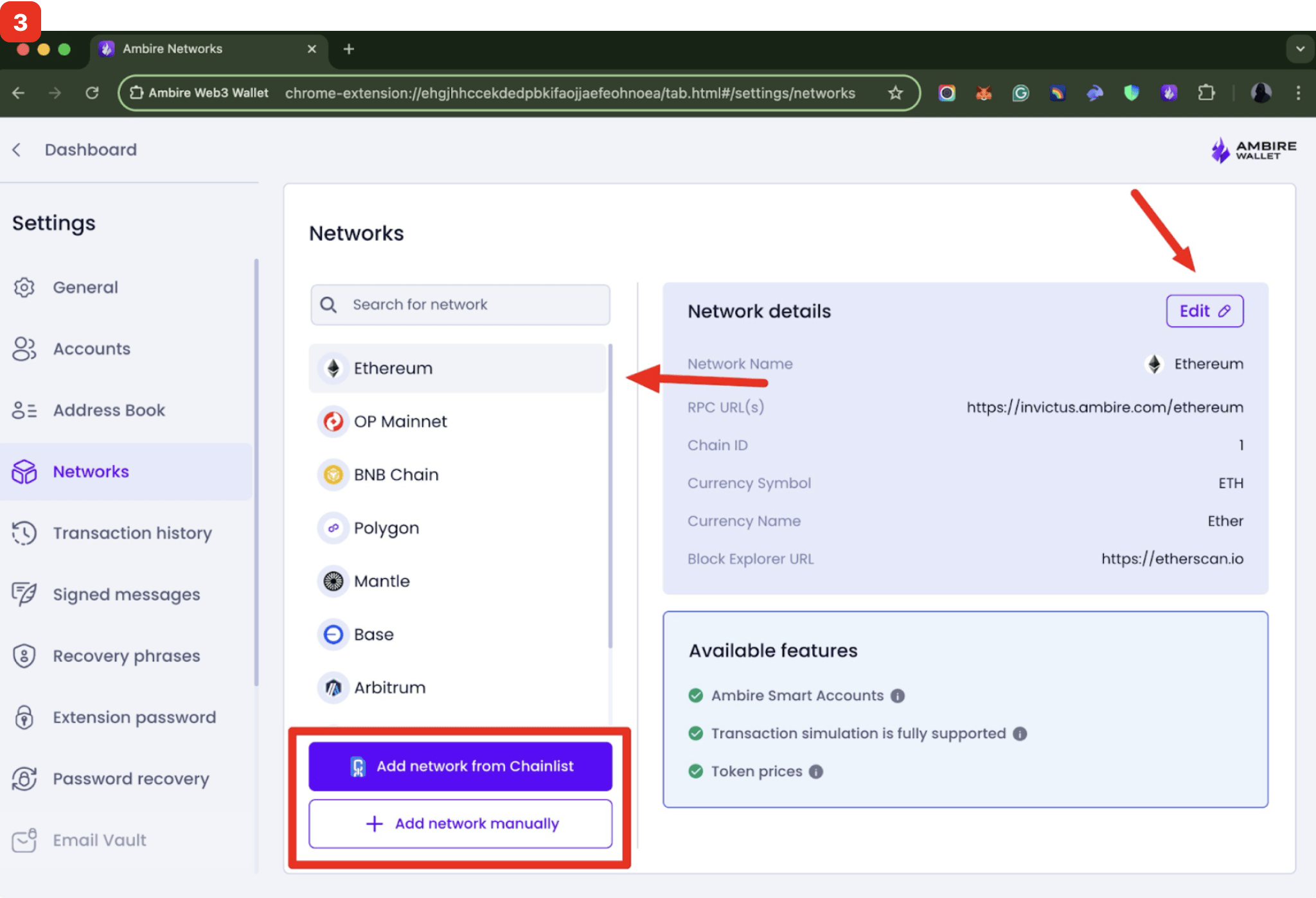The height and width of the screenshot is (898, 1316).
Task: Open the browser tab search chevron
Action: pos(1299,49)
